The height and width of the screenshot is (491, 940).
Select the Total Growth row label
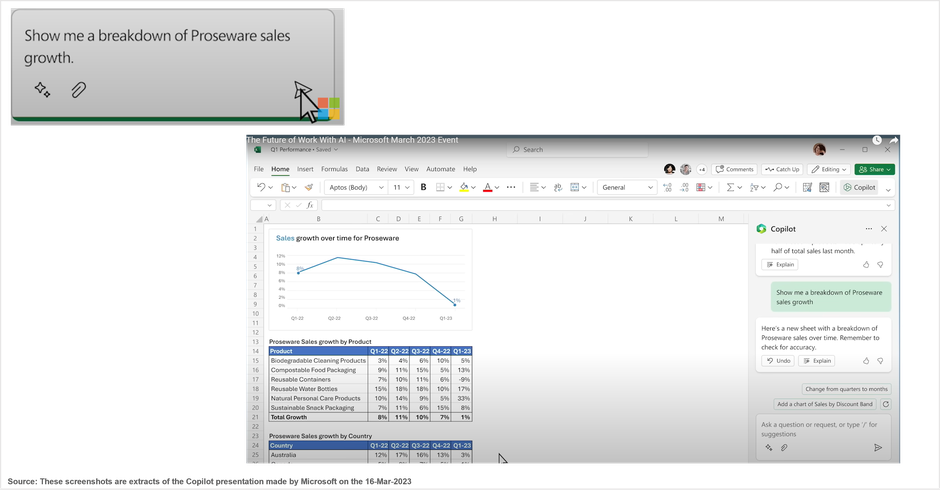coord(288,417)
